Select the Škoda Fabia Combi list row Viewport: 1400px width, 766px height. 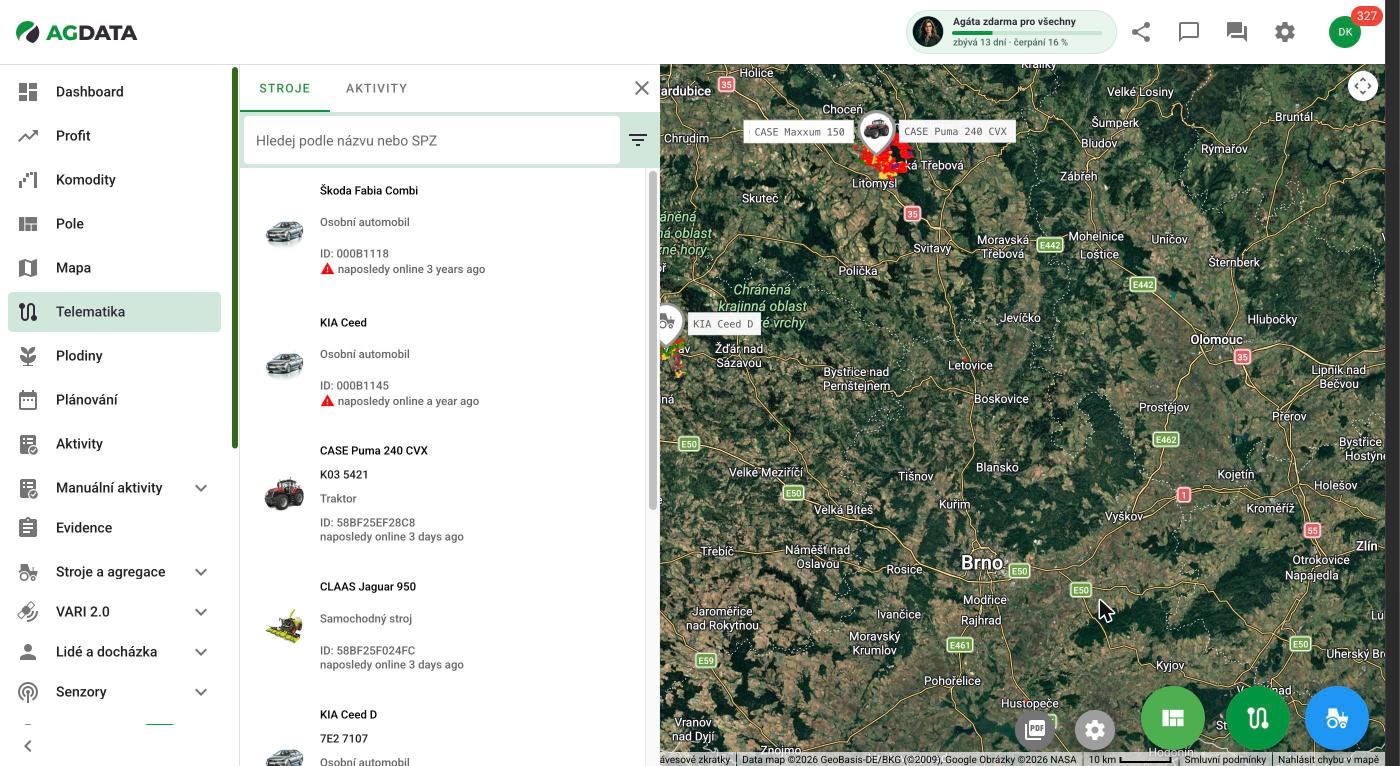tap(444, 230)
